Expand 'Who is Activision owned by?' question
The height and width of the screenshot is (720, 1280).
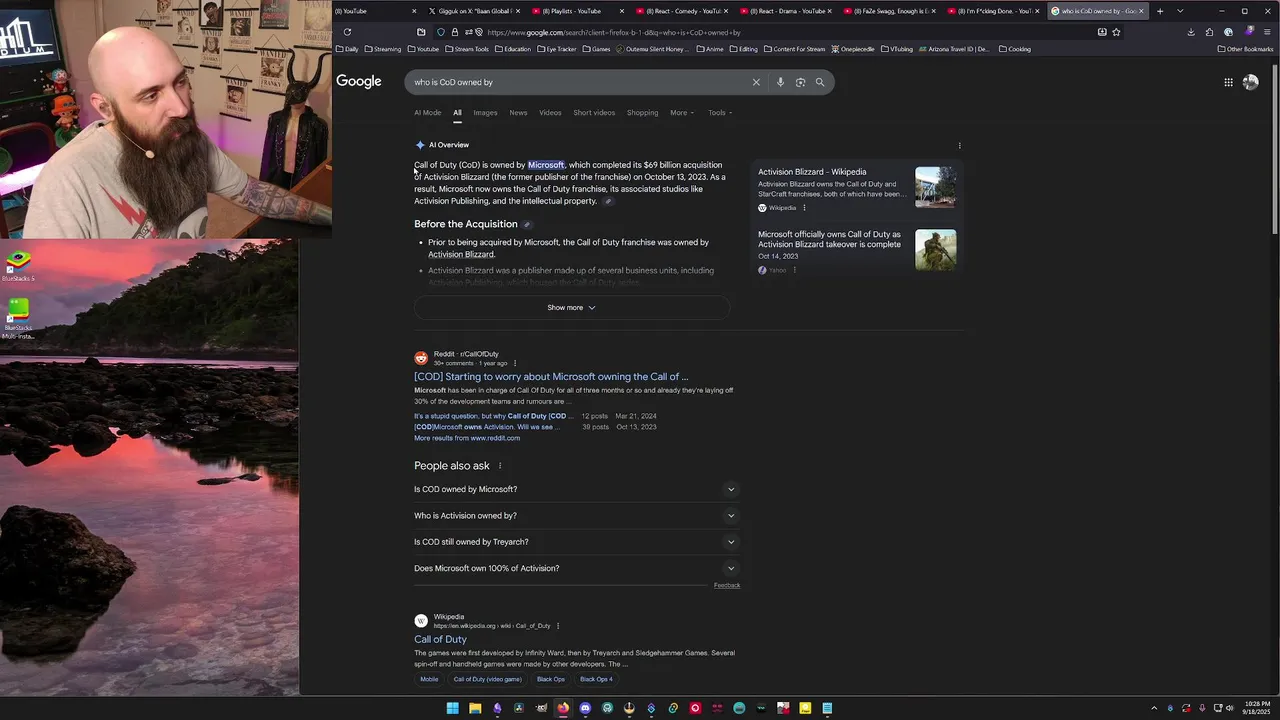576,516
